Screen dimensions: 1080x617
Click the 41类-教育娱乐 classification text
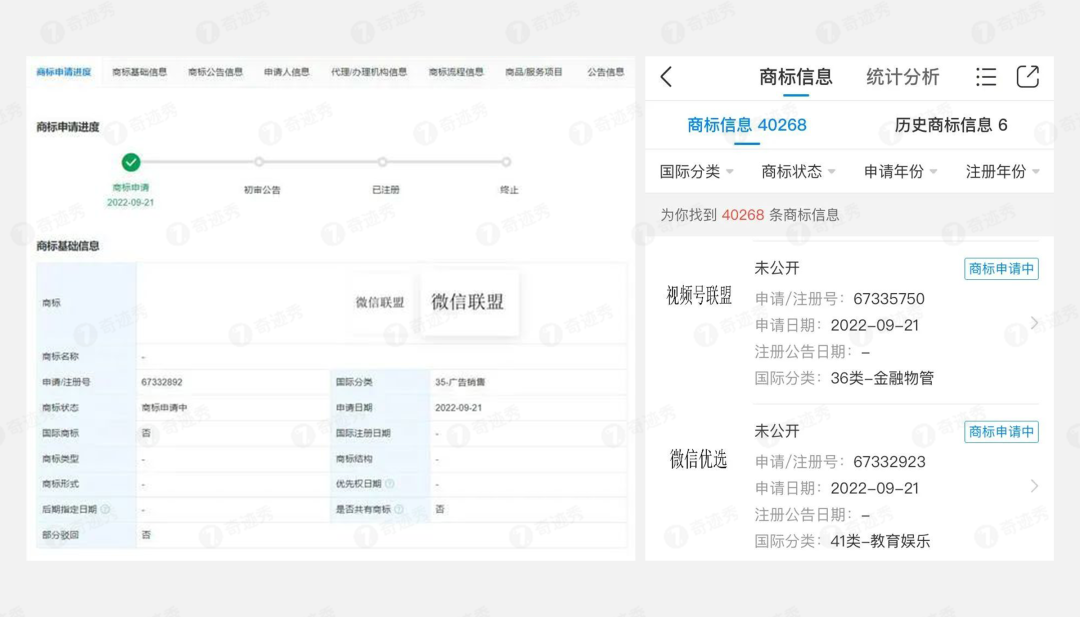pyautogui.click(x=880, y=541)
